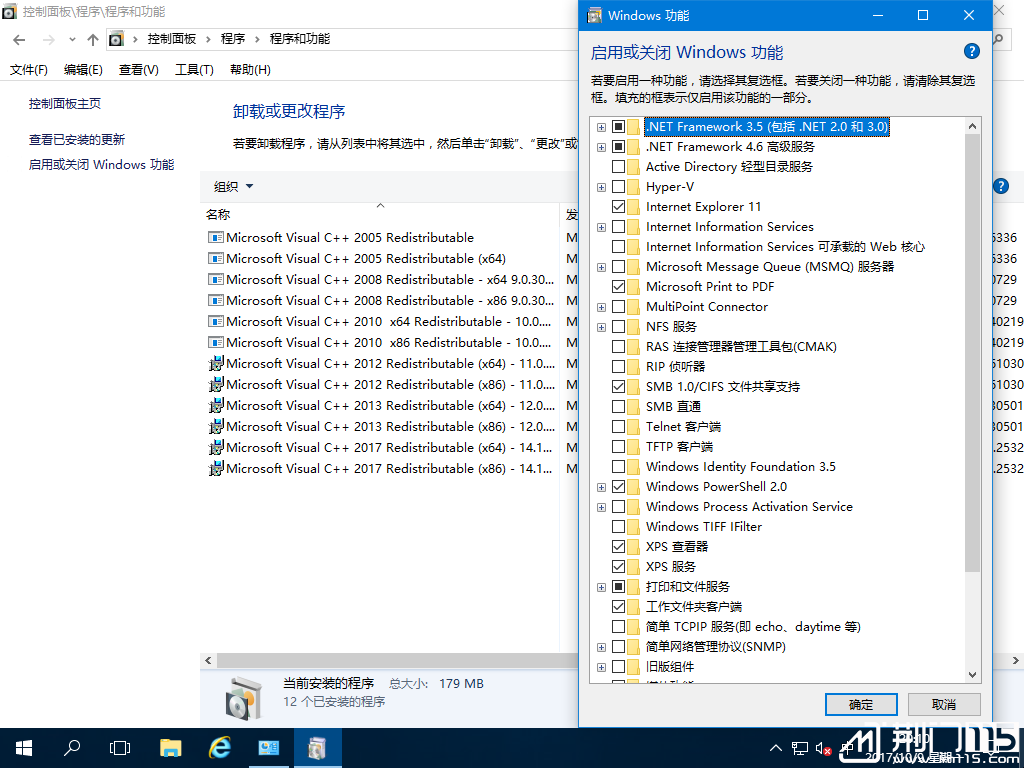Viewport: 1024px width, 768px height.
Task: Open taskbar search
Action: point(72,748)
